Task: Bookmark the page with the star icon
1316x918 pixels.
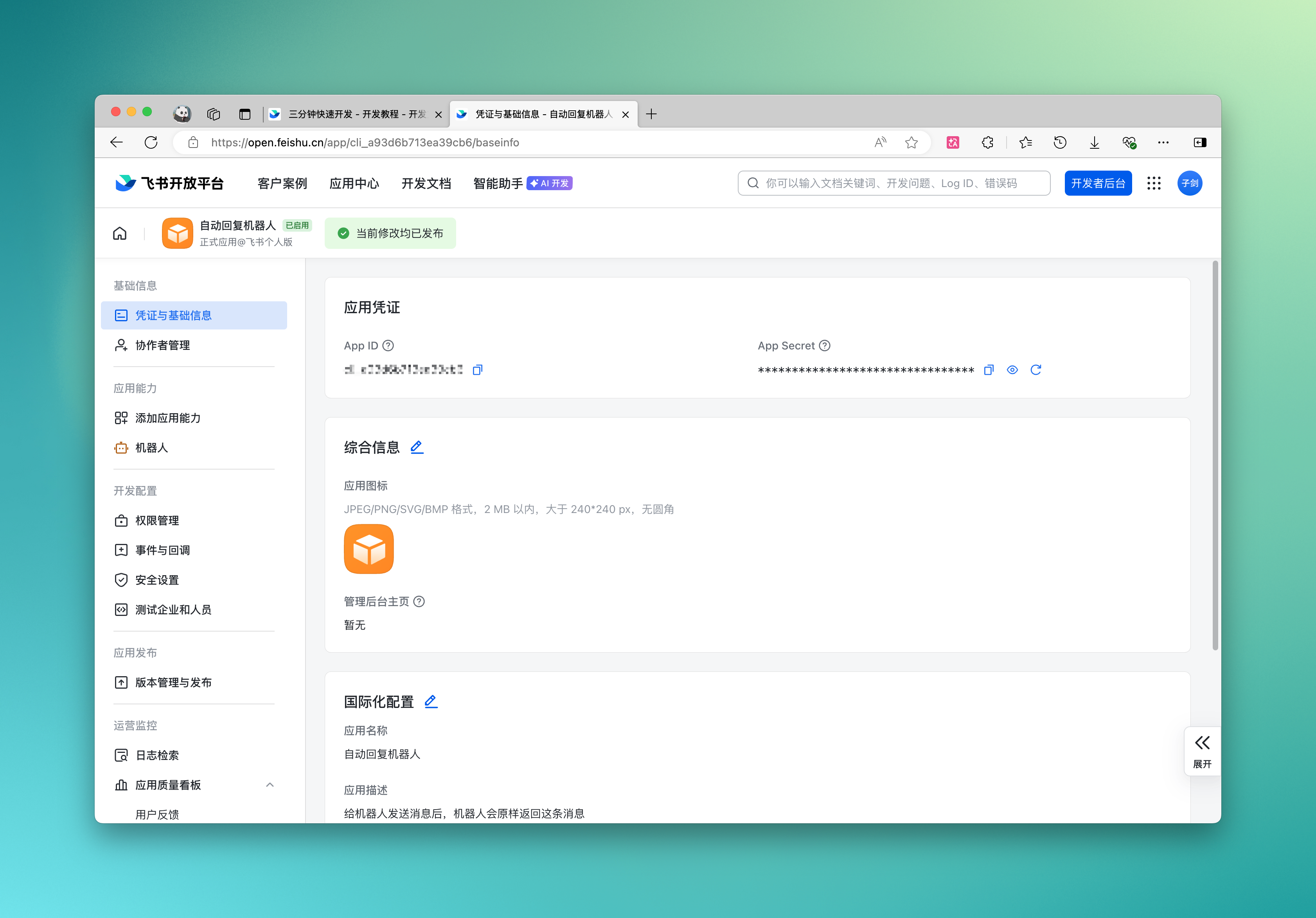Action: (911, 142)
